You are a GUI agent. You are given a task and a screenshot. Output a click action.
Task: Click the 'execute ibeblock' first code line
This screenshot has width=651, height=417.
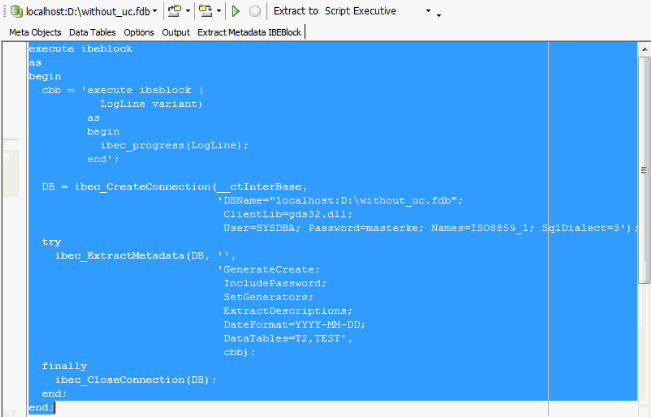(x=81, y=49)
